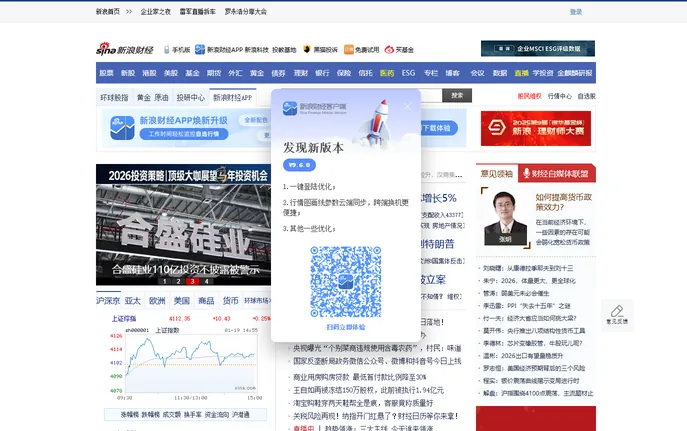This screenshot has height=431, width=687.
Task: Click the 免费试用 orange icon
Action: [x=348, y=49]
